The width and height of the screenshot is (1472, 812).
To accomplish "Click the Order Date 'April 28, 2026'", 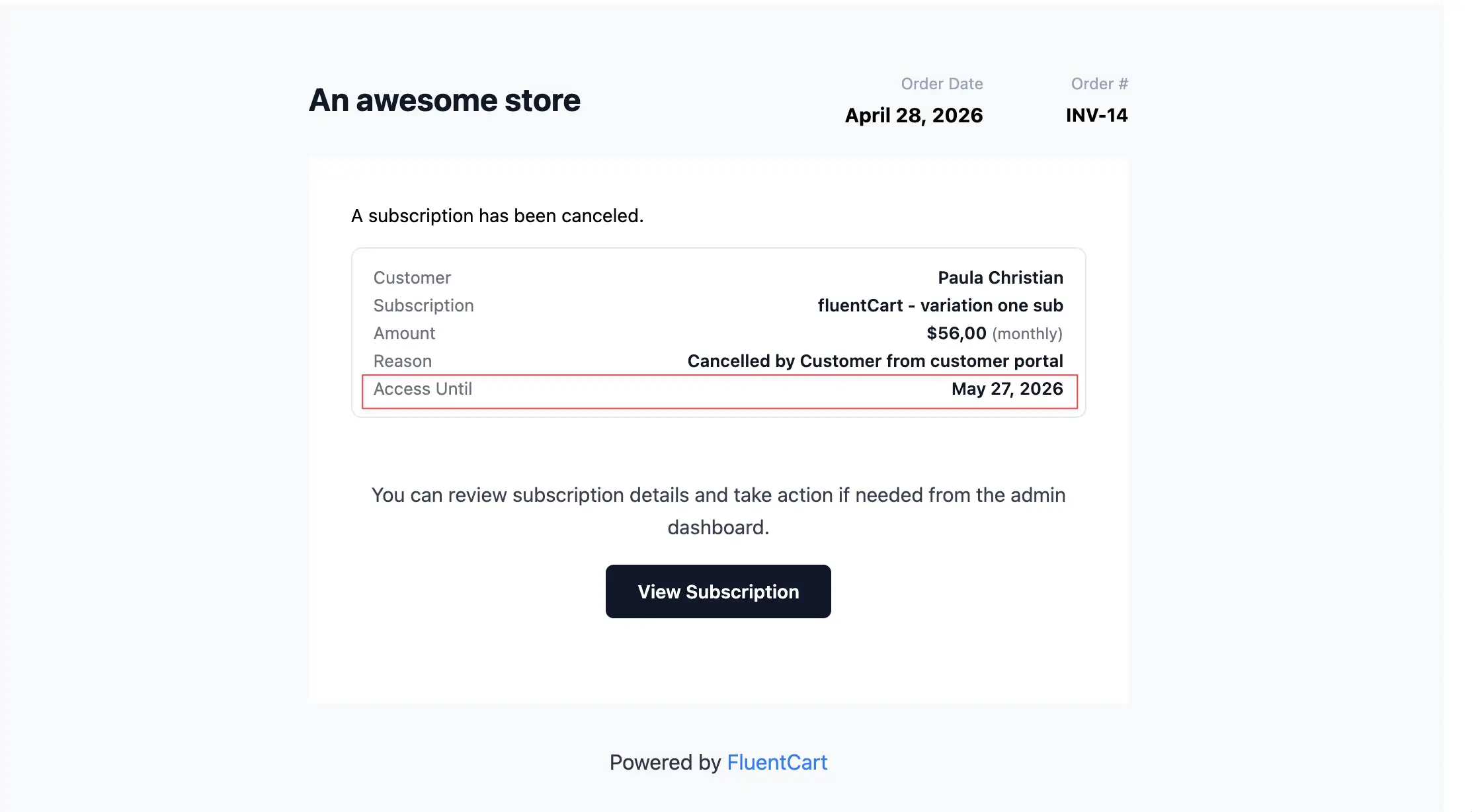I will 914,115.
